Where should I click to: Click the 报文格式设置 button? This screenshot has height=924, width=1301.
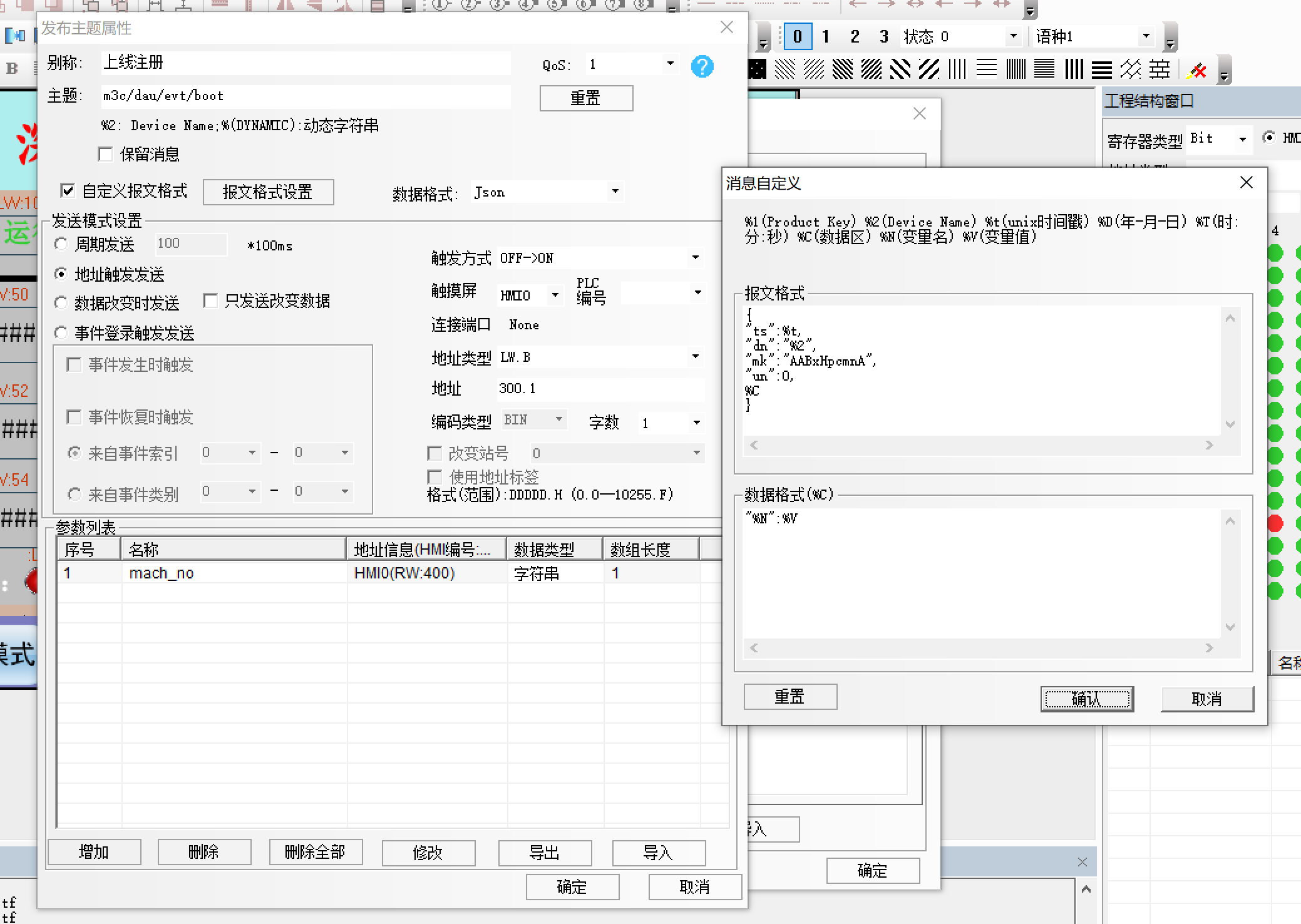pos(268,192)
